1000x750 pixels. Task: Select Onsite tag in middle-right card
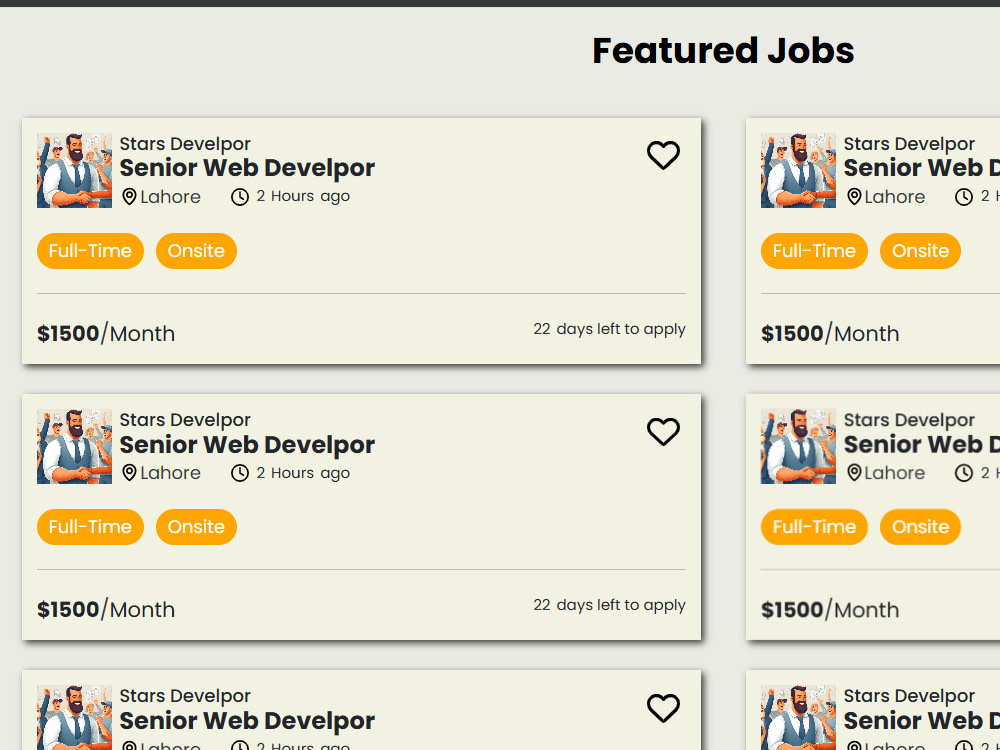coord(920,527)
